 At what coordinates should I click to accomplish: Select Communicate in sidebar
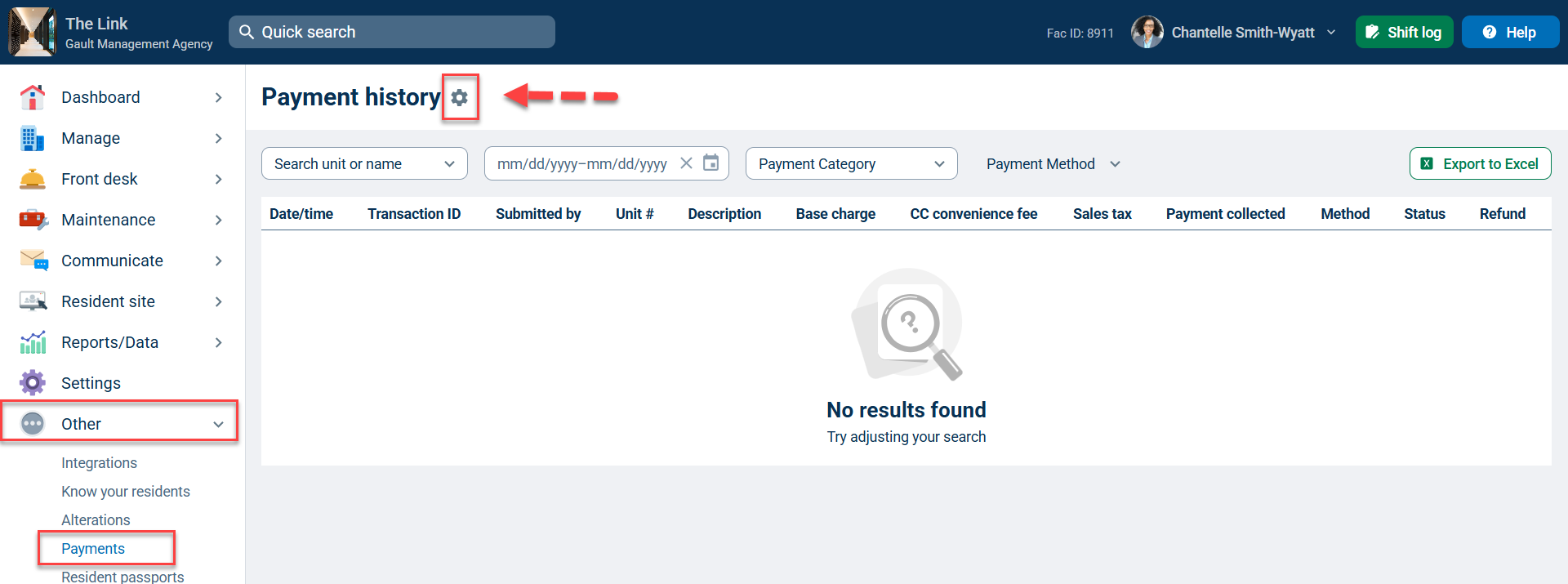tap(113, 261)
